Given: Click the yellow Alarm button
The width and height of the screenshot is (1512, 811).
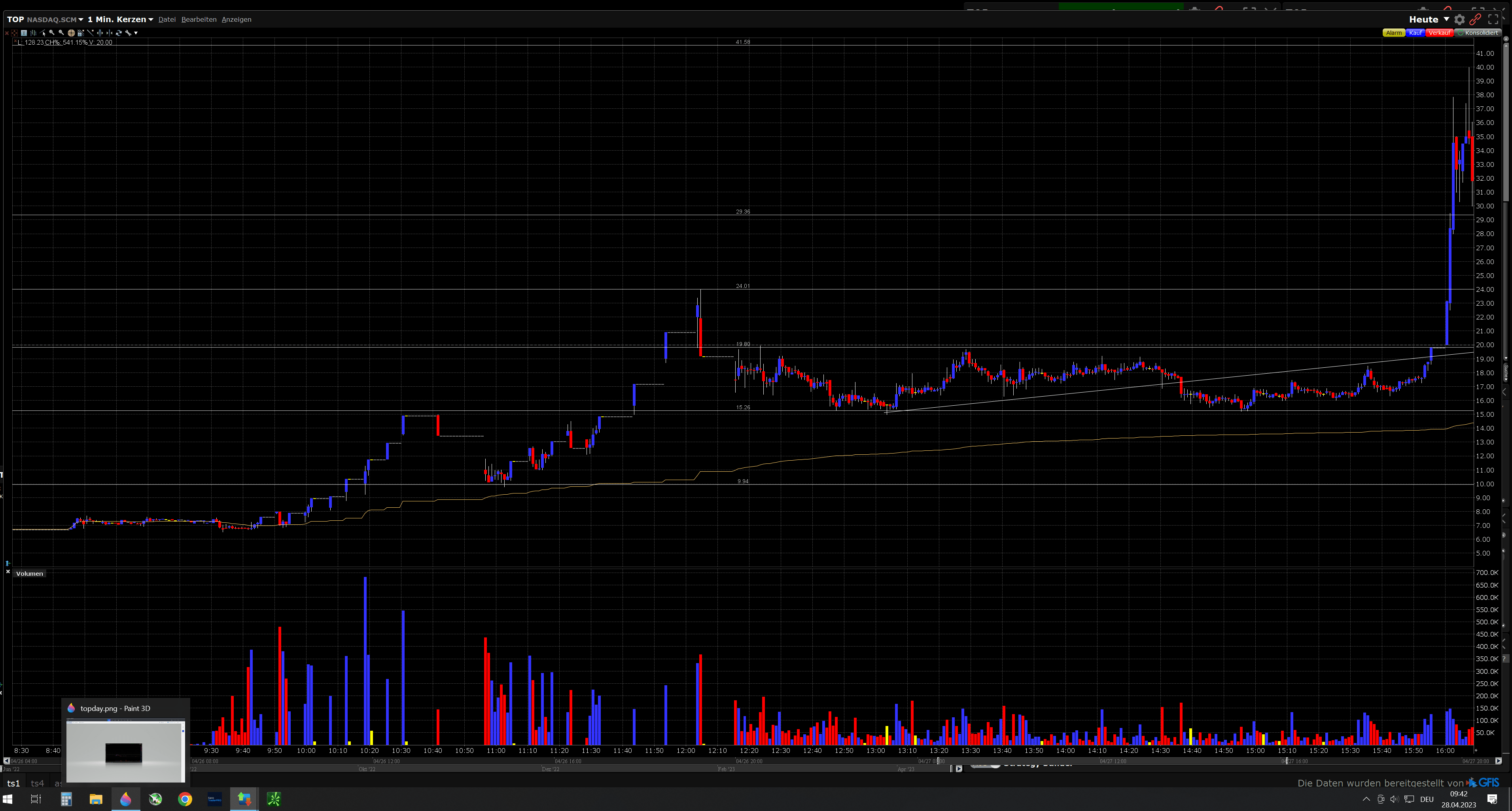Looking at the screenshot, I should pos(1393,33).
